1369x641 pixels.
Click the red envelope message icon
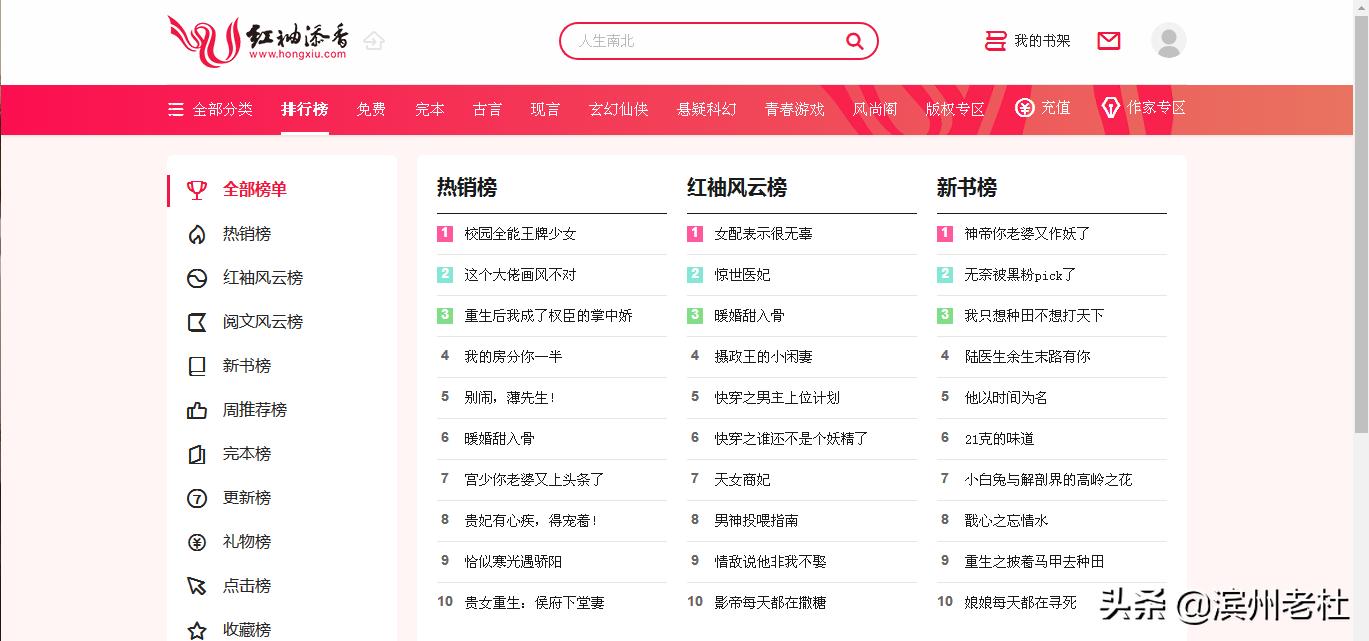coord(1108,40)
